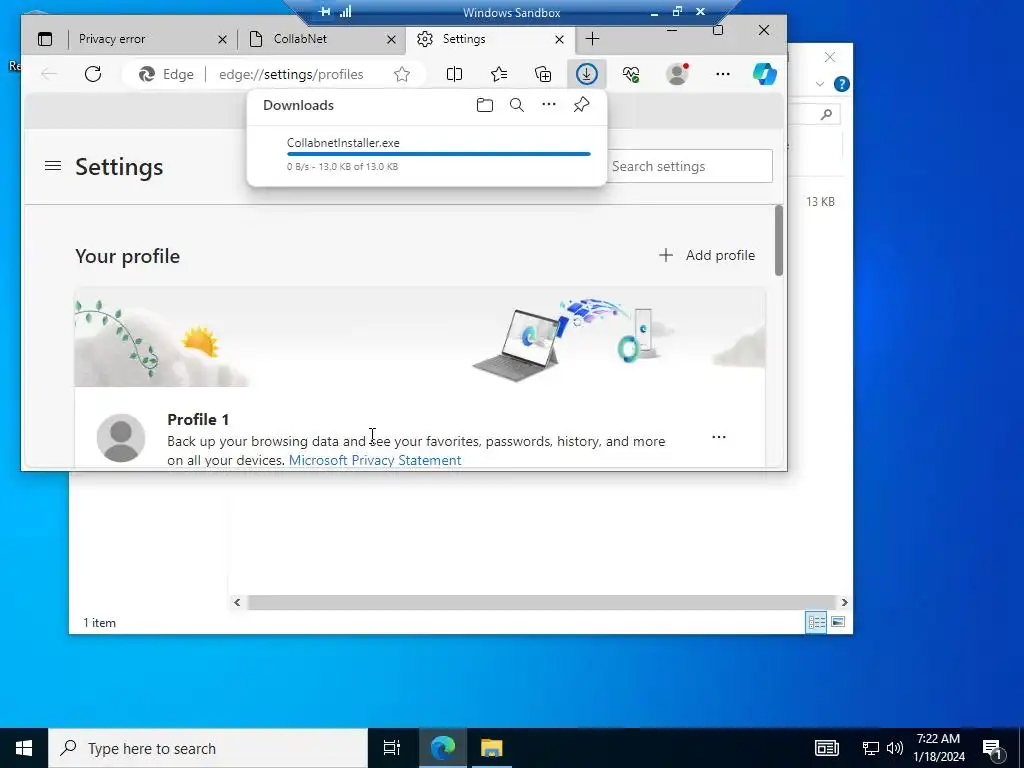This screenshot has height=768, width=1024.
Task: Click the address bar showing edge://settings/profiles
Action: (x=291, y=74)
